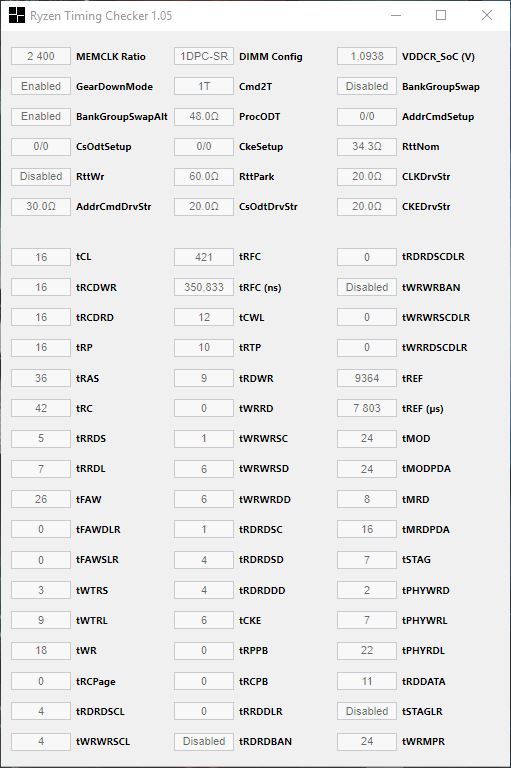Click the RttPark 60.0Ω value box
The image size is (511, 768).
tap(204, 176)
